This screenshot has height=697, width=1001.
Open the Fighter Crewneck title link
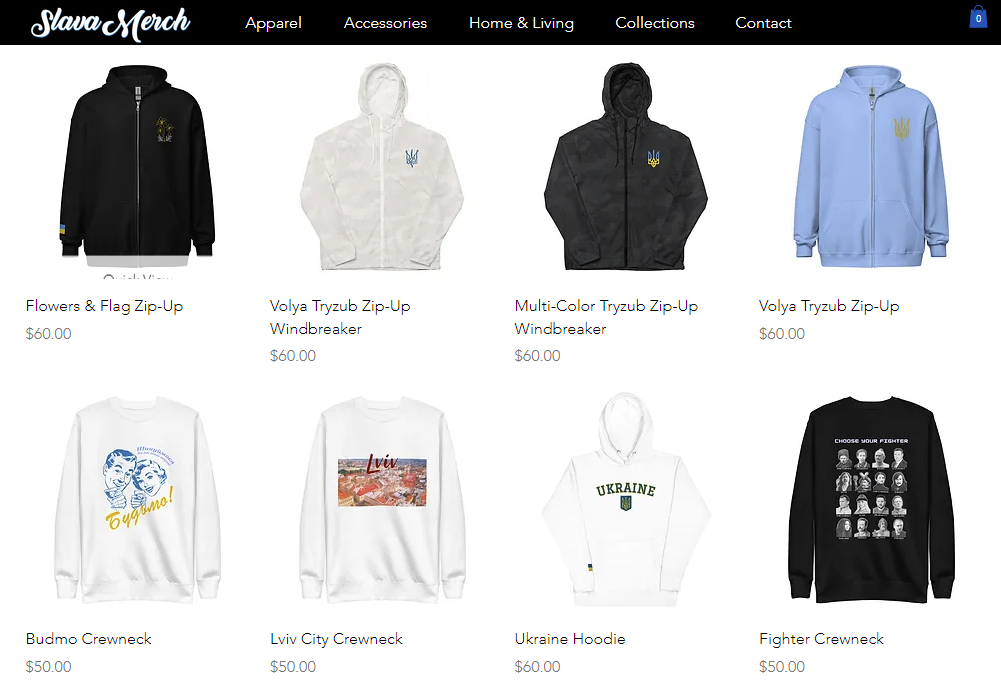point(821,639)
